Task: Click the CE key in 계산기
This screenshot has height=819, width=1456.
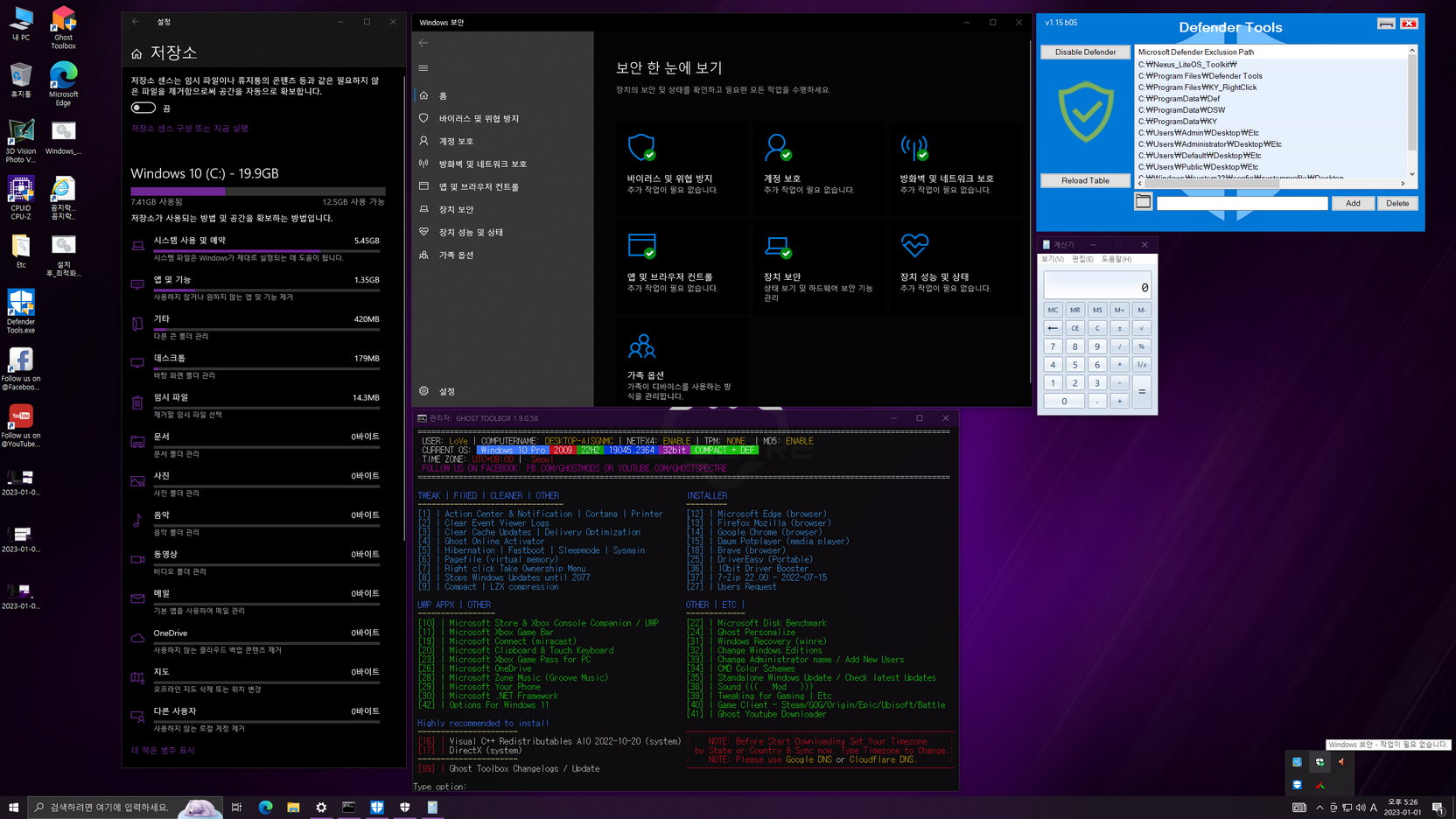Action: [x=1075, y=328]
